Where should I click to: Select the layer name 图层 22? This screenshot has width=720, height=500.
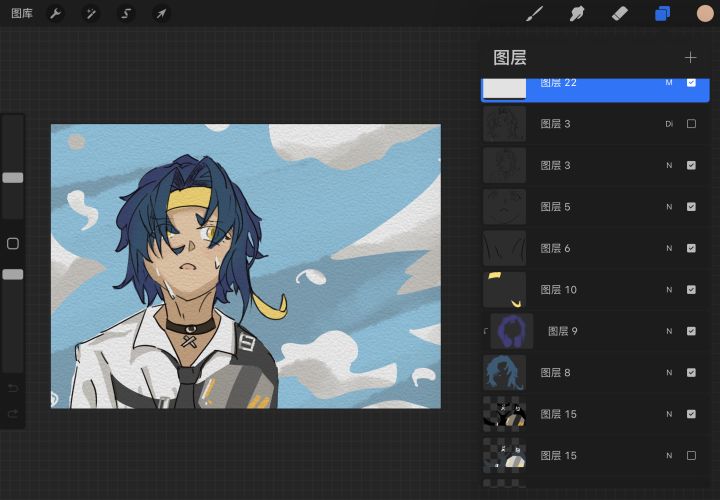pyautogui.click(x=558, y=83)
